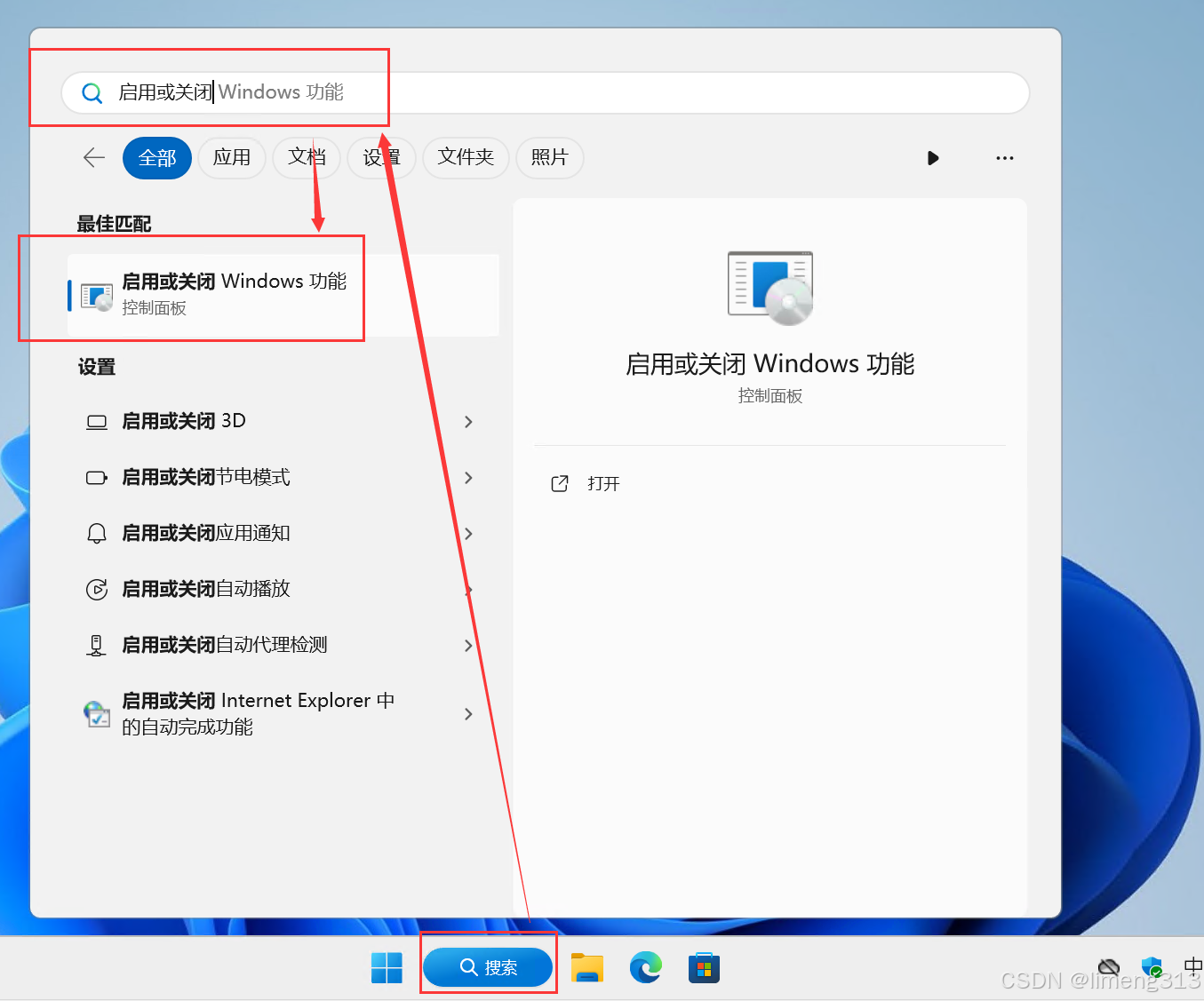Launch Microsoft Edge from the taskbar

[646, 967]
